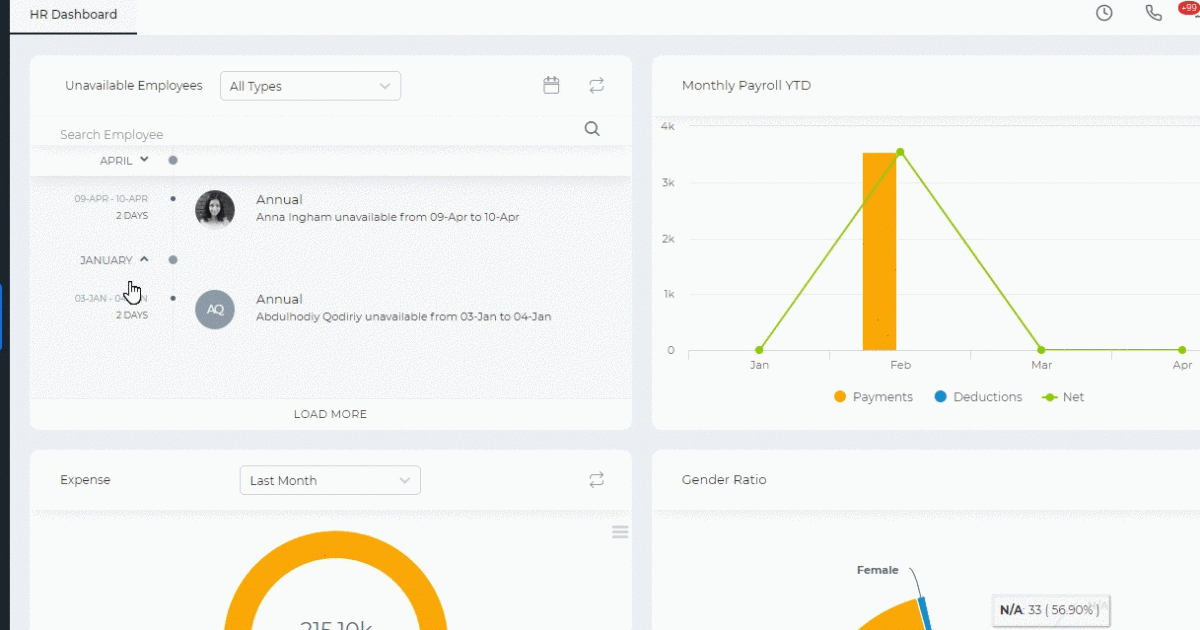Open the All Types dropdown
The image size is (1200, 630).
(x=310, y=86)
